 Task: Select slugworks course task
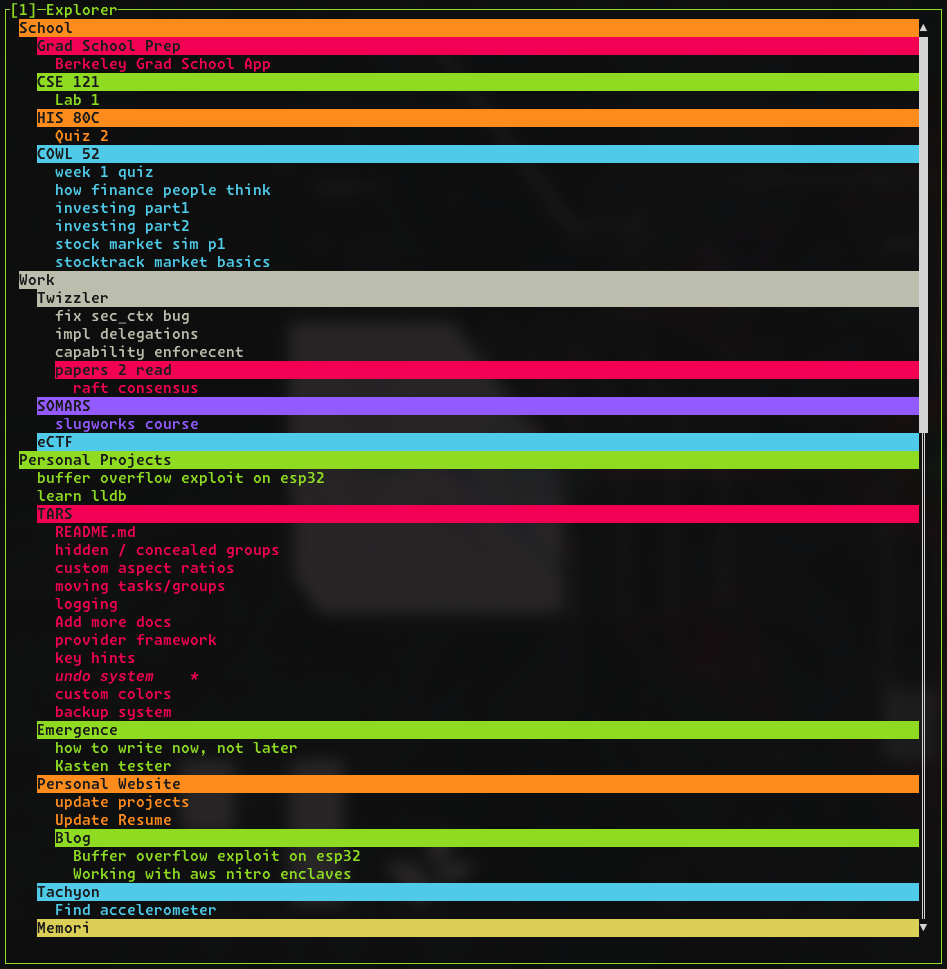point(126,424)
